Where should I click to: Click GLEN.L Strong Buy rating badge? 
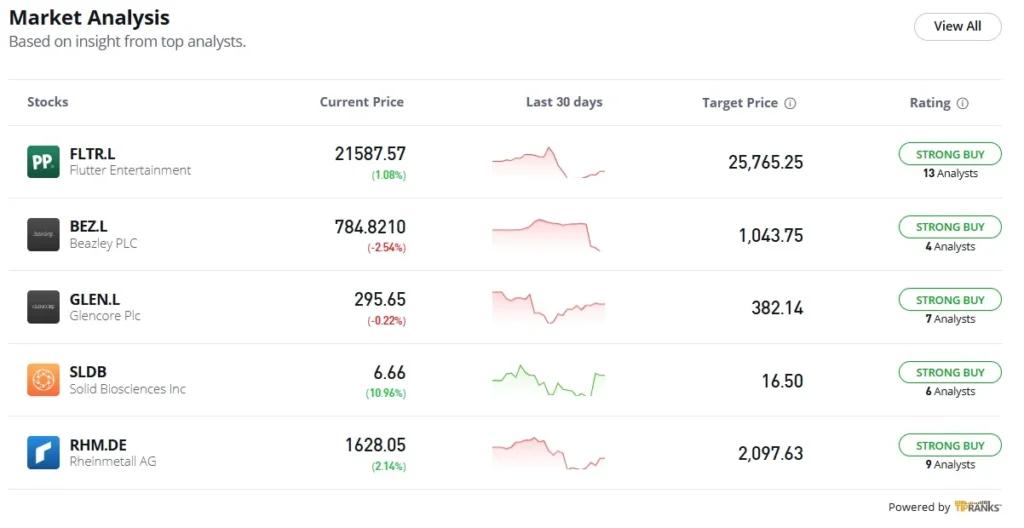950,300
